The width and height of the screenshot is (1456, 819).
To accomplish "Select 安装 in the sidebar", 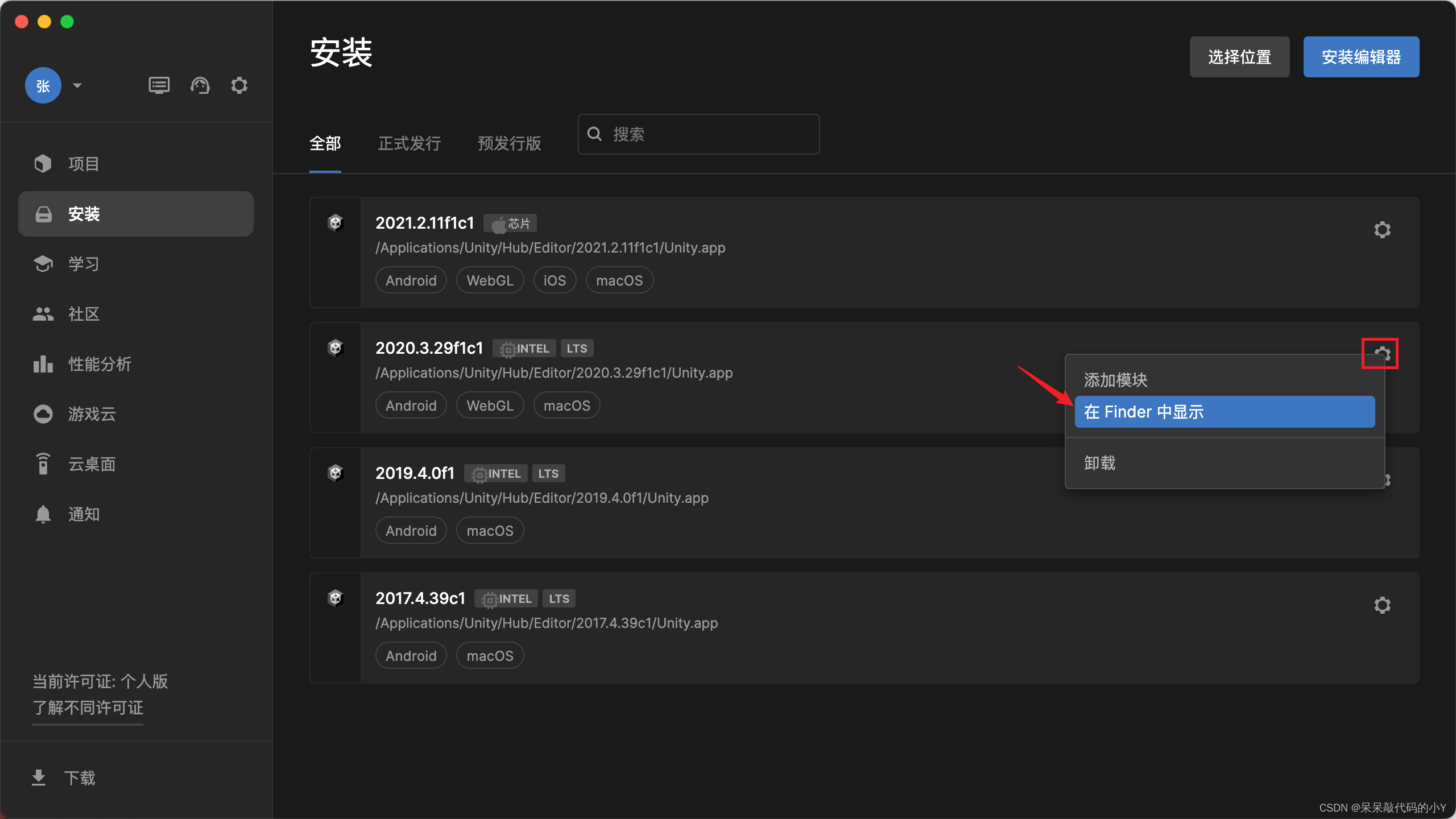I will tap(136, 214).
